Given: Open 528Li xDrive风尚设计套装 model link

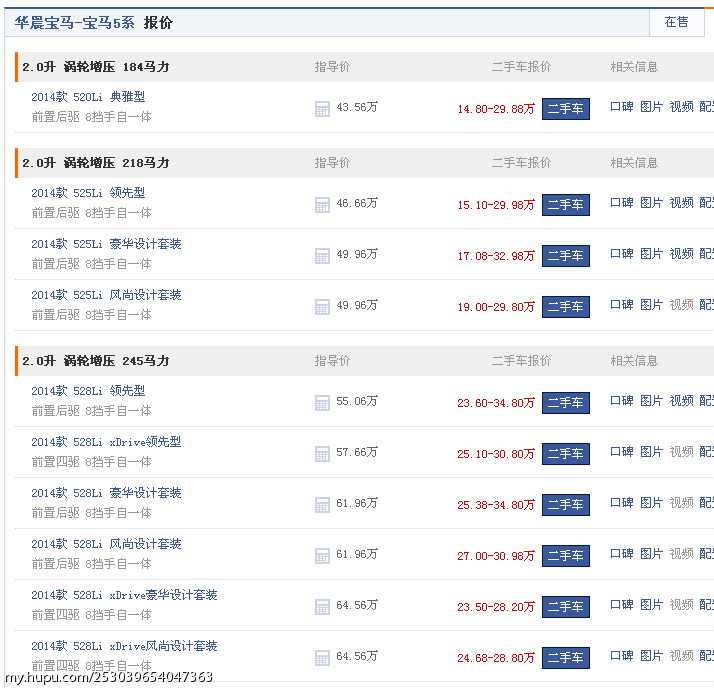Looking at the screenshot, I should coord(124,646).
